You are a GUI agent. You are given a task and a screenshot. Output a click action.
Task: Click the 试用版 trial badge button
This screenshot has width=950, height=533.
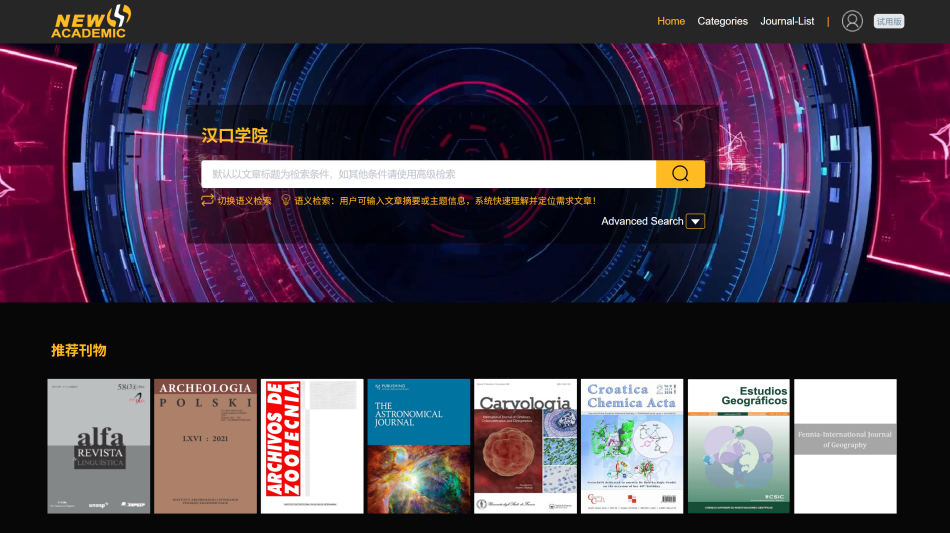click(x=889, y=21)
